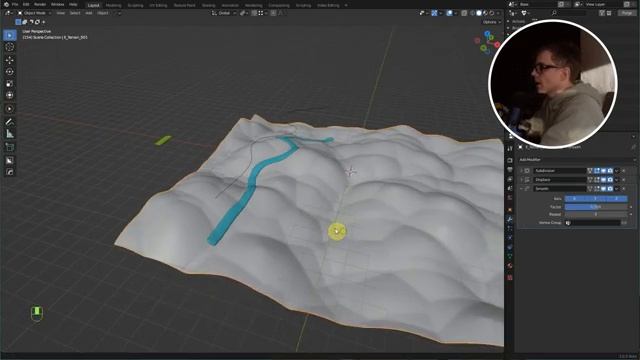The width and height of the screenshot is (640, 360).
Task: Toggle render display for Smooth modifier
Action: pos(610,189)
